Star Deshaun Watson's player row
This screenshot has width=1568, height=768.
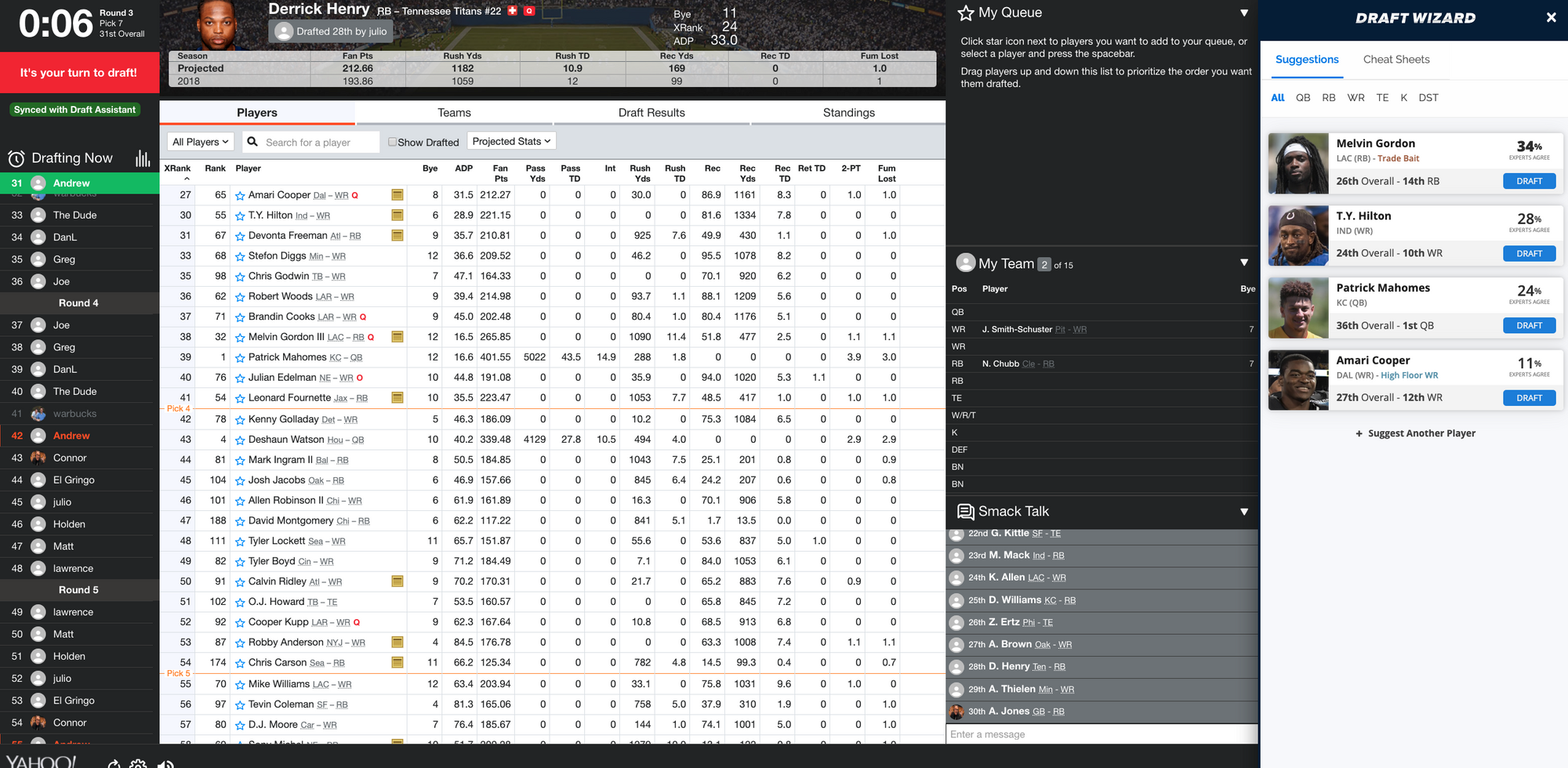240,440
